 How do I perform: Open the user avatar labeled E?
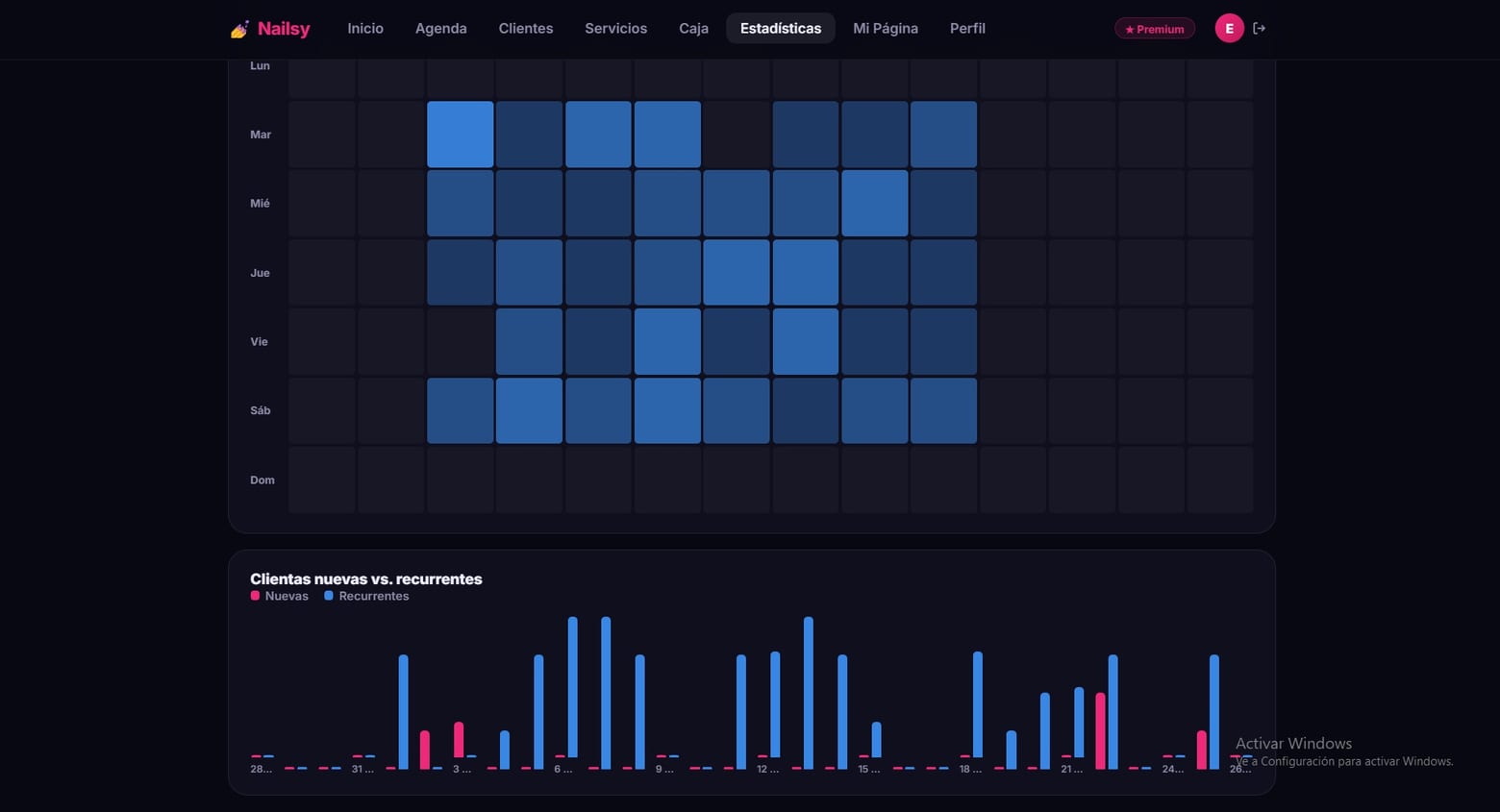pos(1229,29)
